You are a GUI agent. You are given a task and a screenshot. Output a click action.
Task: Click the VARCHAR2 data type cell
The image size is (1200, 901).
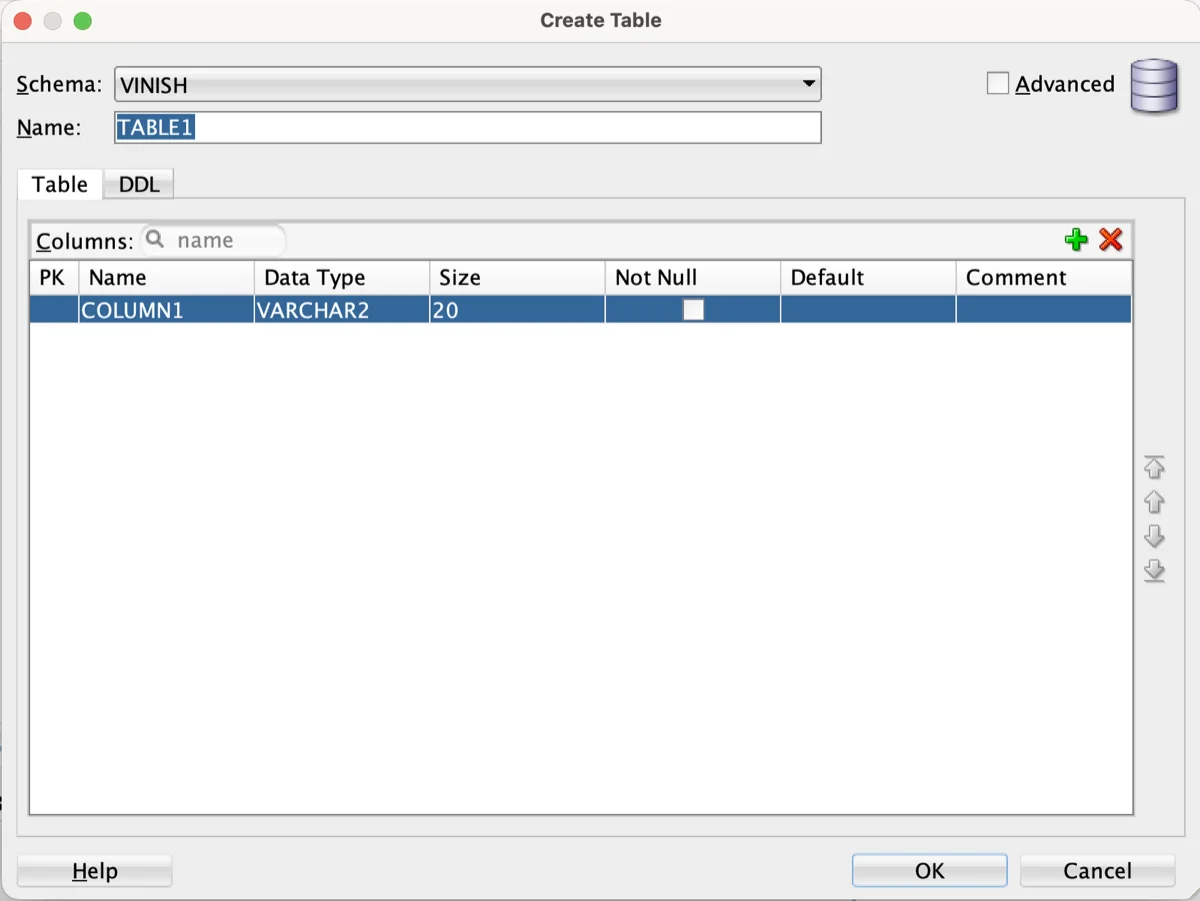[342, 310]
